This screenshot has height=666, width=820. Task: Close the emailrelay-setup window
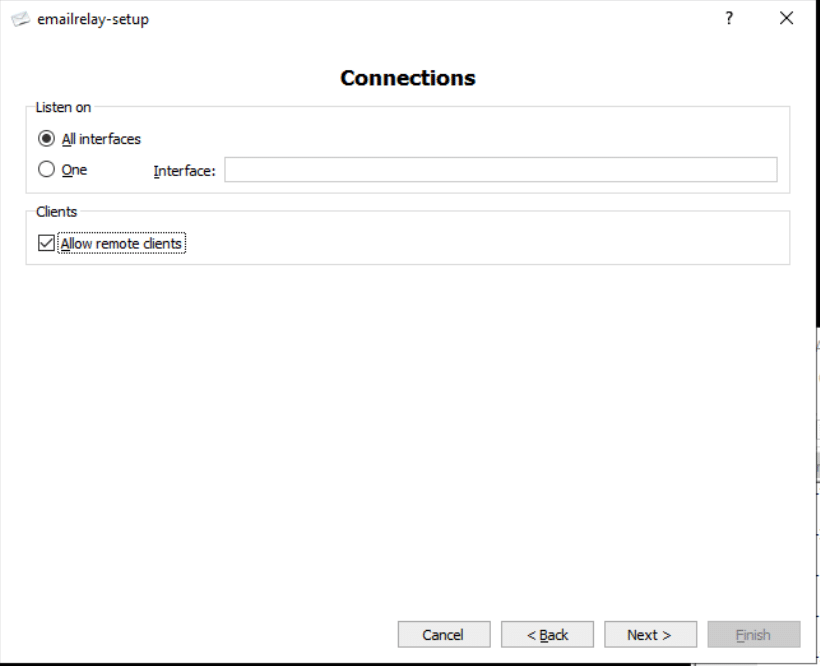pyautogui.click(x=786, y=18)
